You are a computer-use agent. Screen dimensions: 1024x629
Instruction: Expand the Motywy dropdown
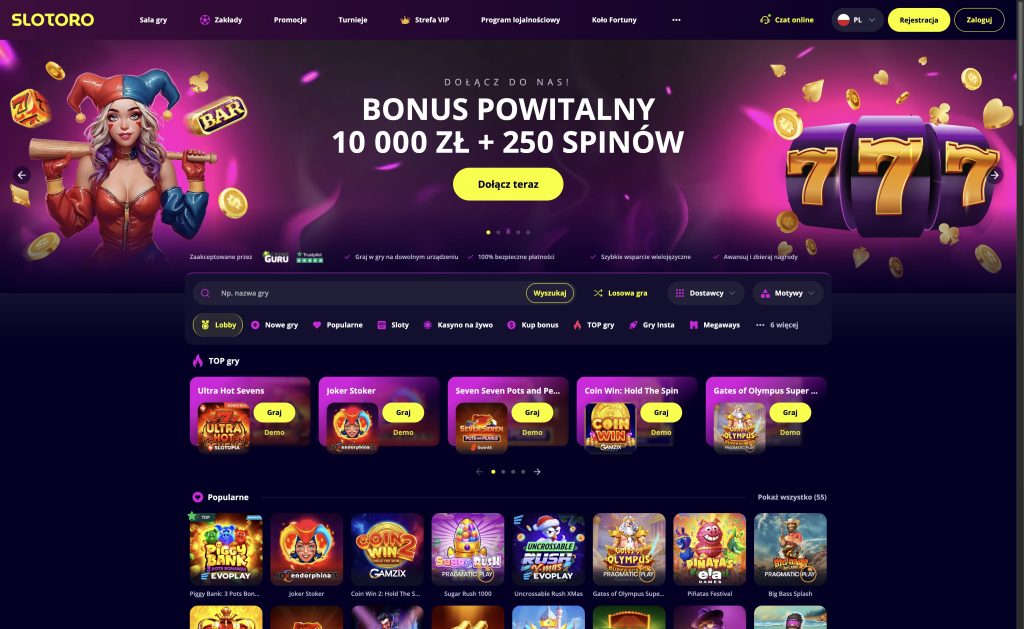coord(788,293)
